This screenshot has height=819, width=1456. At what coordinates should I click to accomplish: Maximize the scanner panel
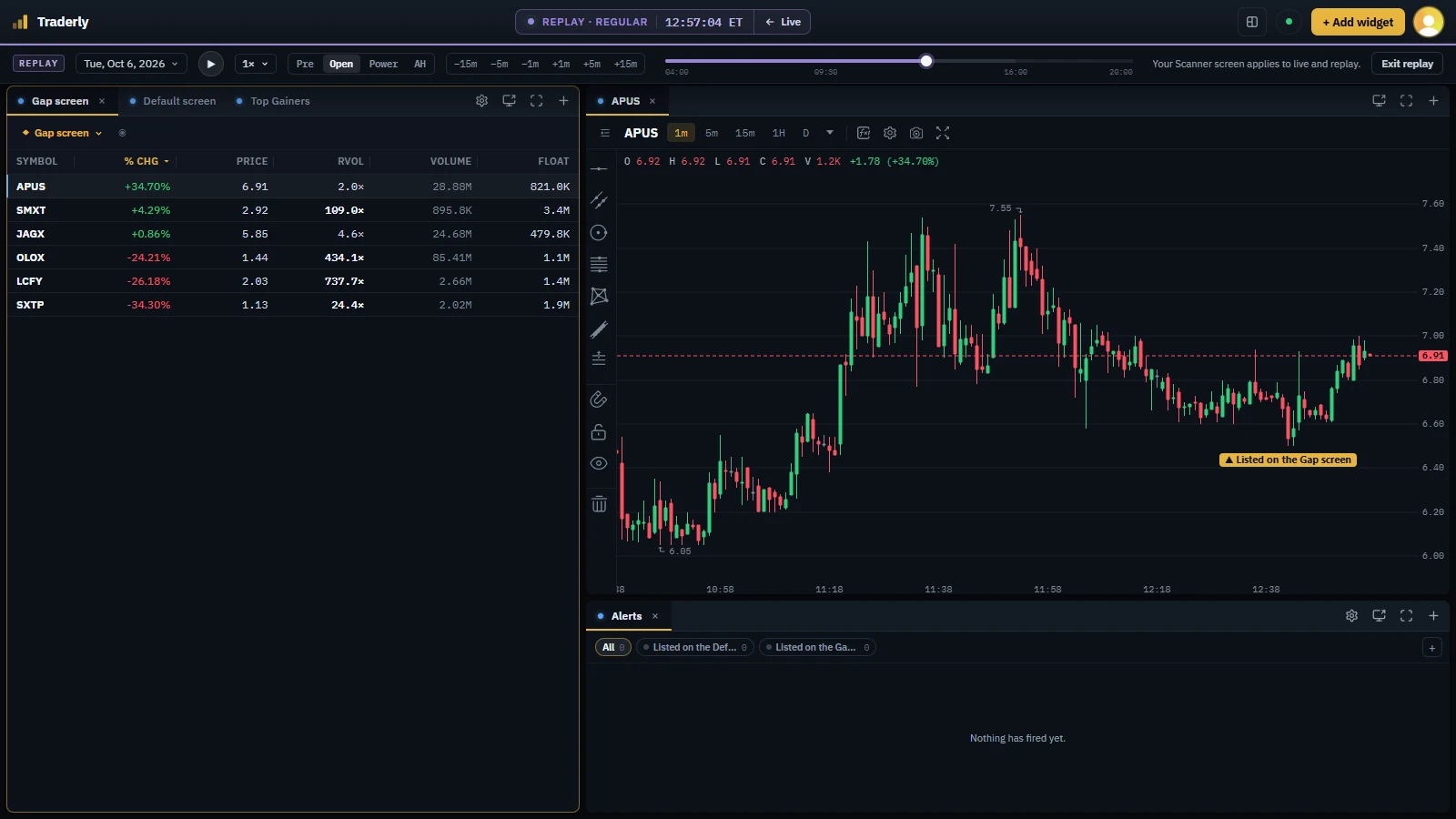point(537,101)
